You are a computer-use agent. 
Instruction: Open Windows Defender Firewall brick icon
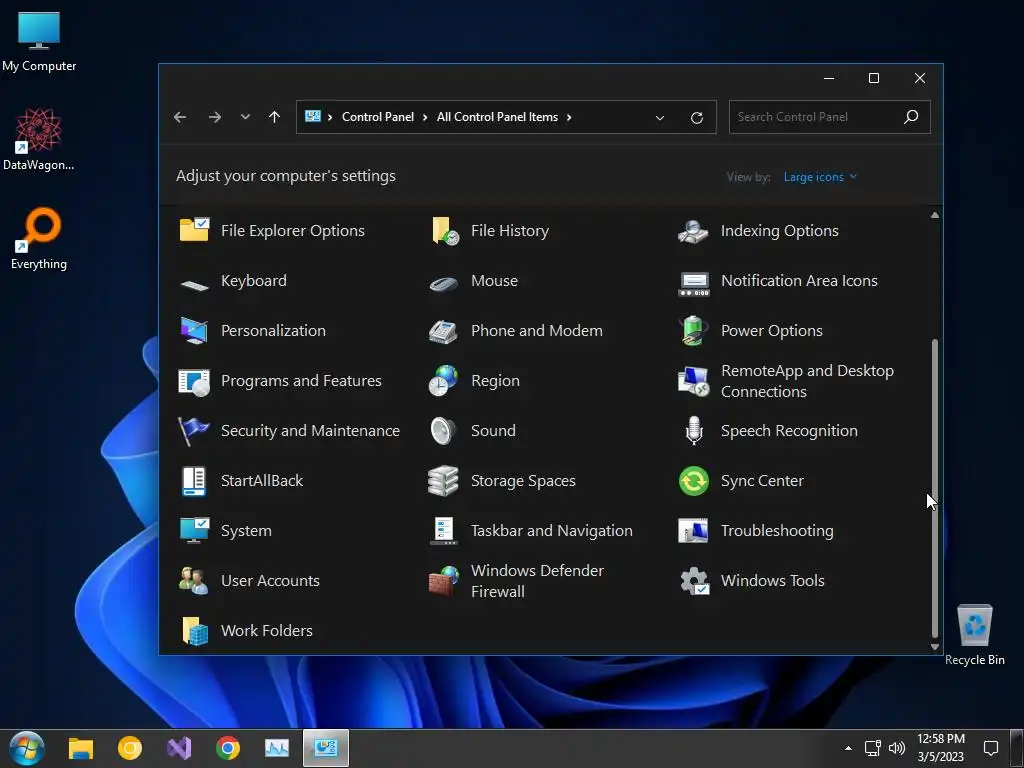[443, 581]
